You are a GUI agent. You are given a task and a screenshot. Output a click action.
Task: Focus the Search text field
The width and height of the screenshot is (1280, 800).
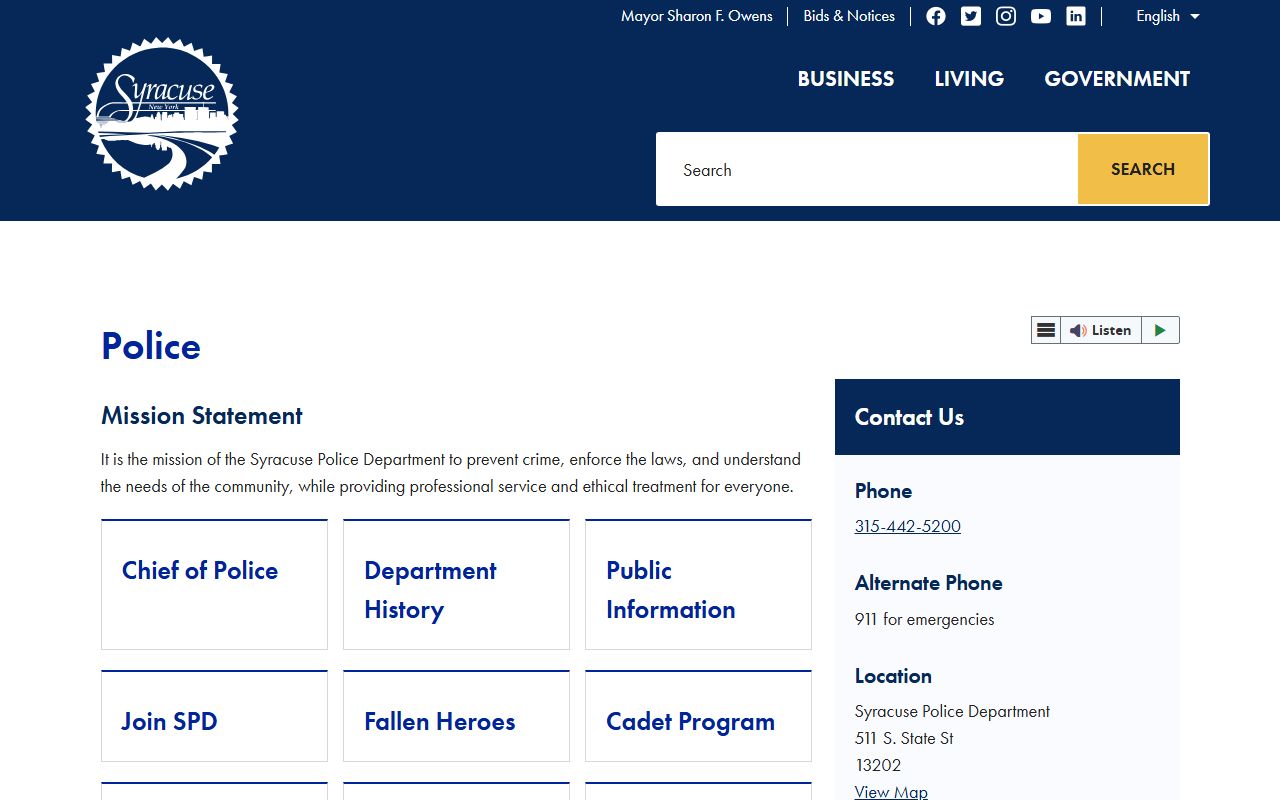tap(866, 170)
